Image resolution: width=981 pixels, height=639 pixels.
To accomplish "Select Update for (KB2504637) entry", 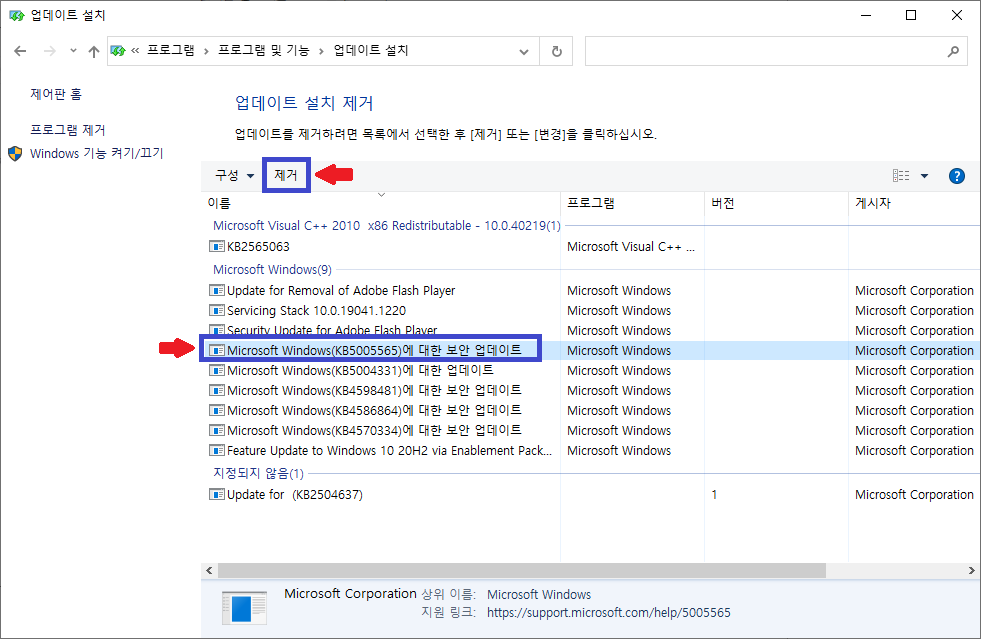I will (295, 494).
